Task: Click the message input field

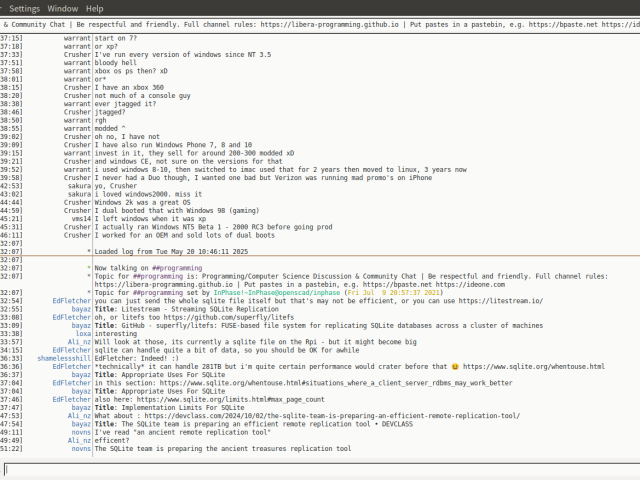Action: tap(322, 469)
